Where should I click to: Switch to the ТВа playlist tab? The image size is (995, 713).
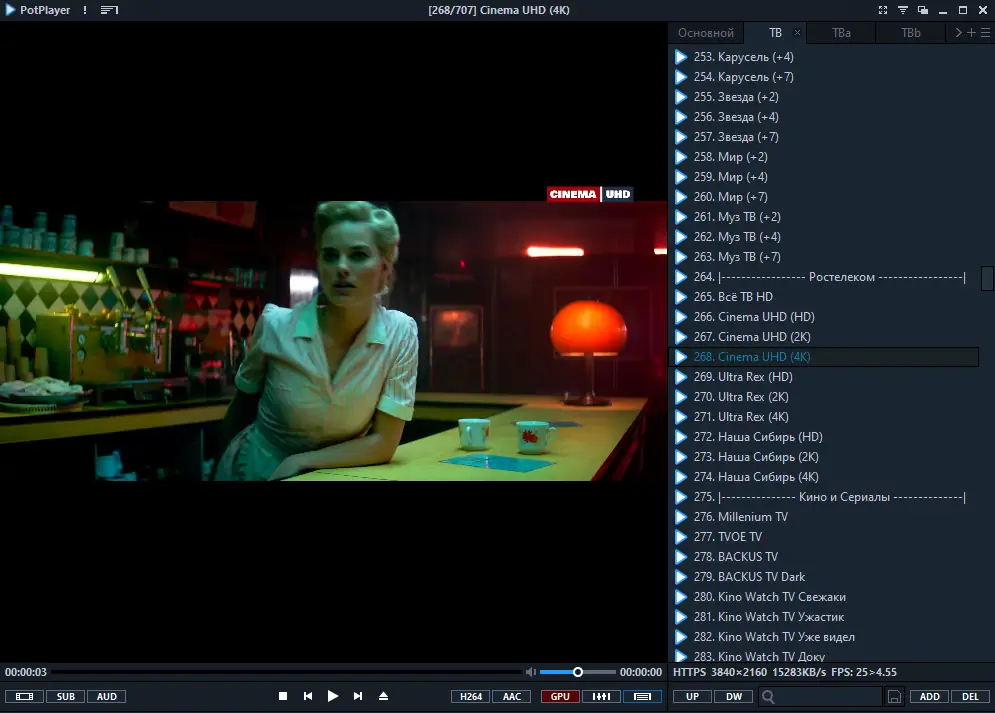point(841,32)
